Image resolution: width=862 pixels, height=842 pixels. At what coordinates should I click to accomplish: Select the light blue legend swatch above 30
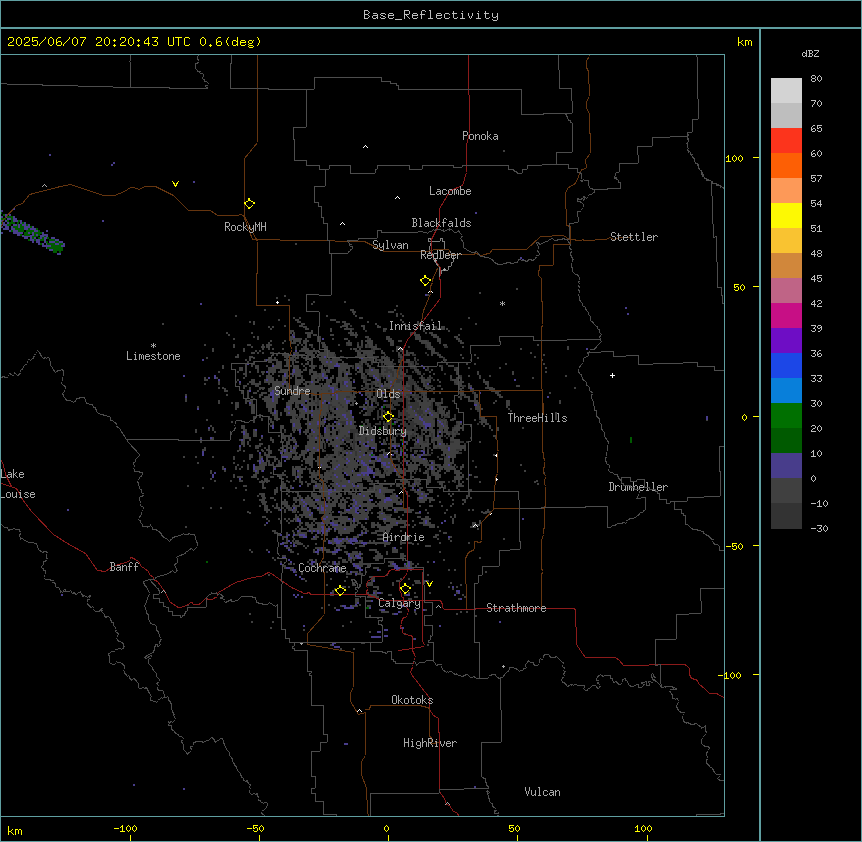pos(786,391)
